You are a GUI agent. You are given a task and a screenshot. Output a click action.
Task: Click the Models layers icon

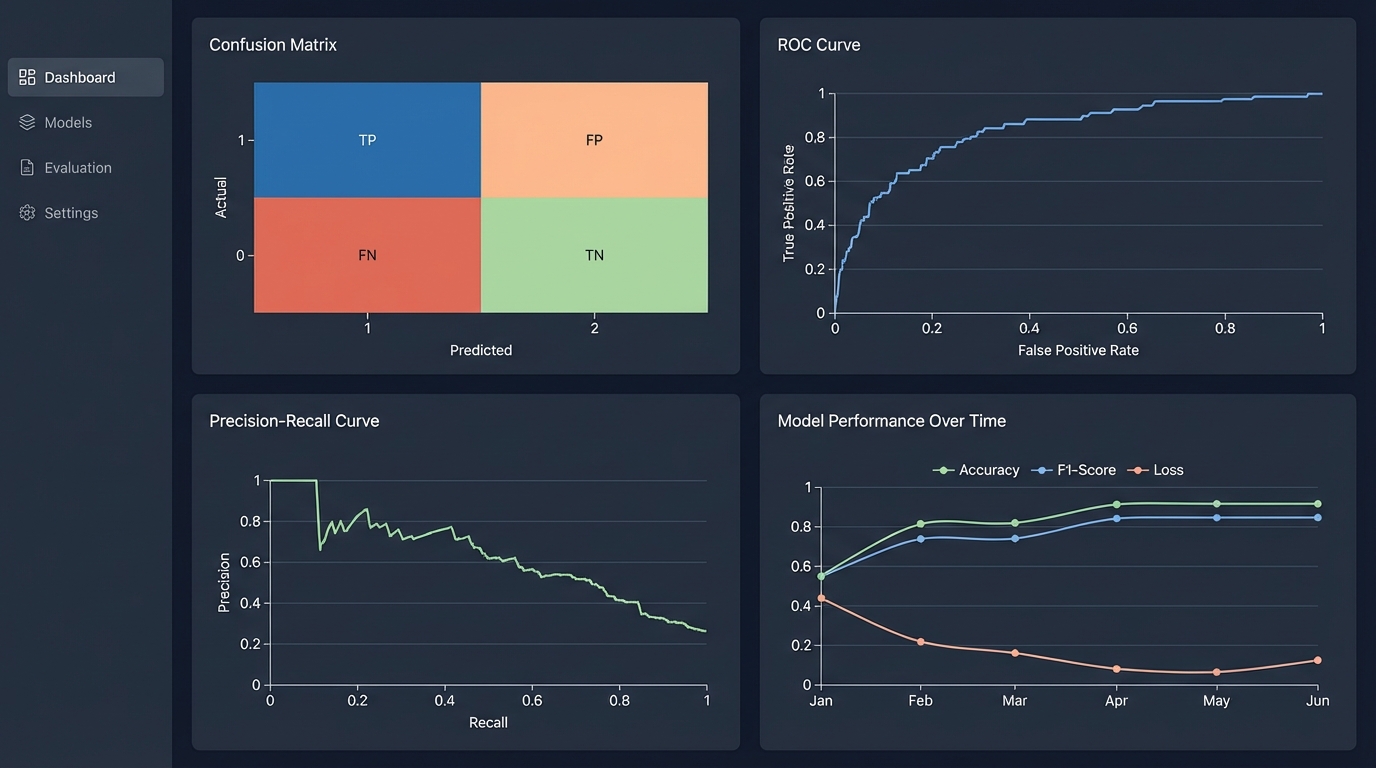(24, 122)
